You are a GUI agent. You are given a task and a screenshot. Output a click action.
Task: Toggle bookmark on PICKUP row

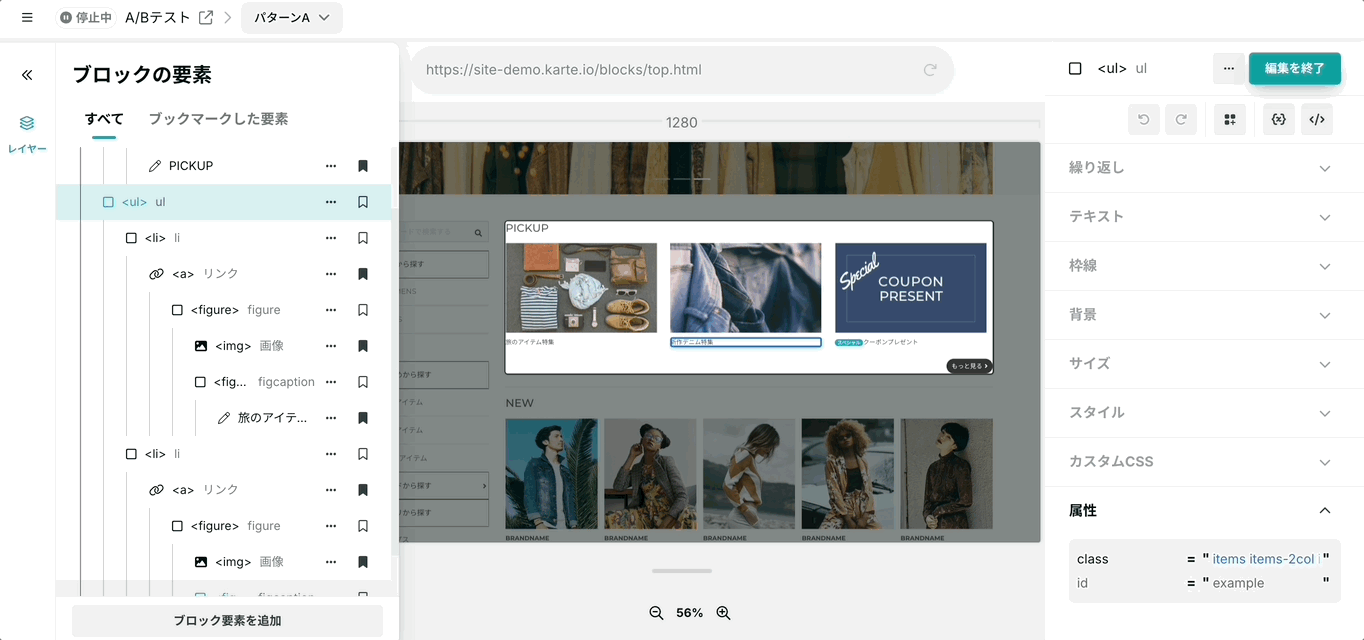pos(363,166)
